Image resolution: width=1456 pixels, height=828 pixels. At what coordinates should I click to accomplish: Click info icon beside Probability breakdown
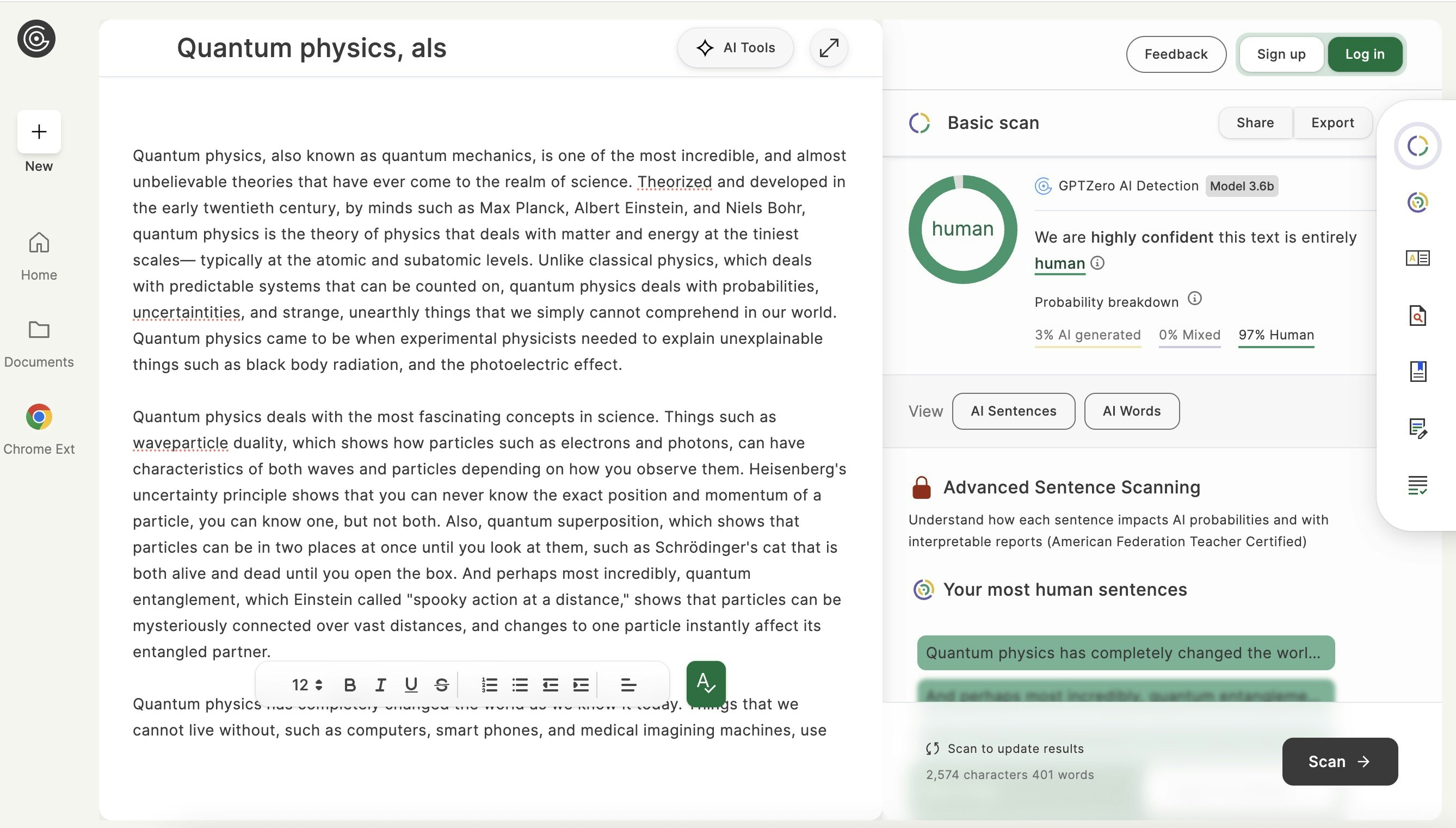pyautogui.click(x=1194, y=298)
